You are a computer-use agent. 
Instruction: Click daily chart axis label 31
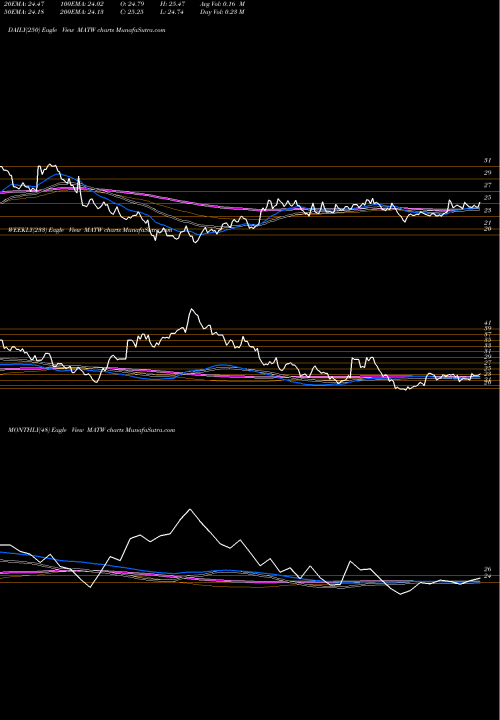(487, 160)
